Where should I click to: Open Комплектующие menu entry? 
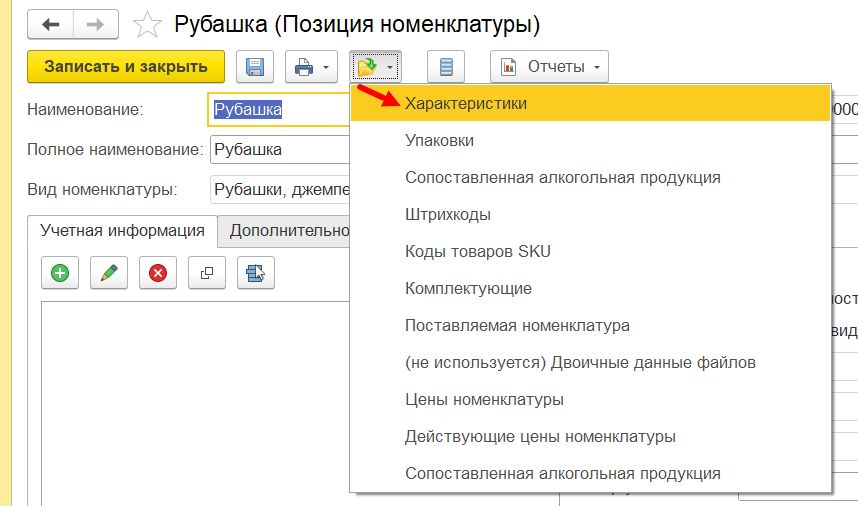pos(591,288)
